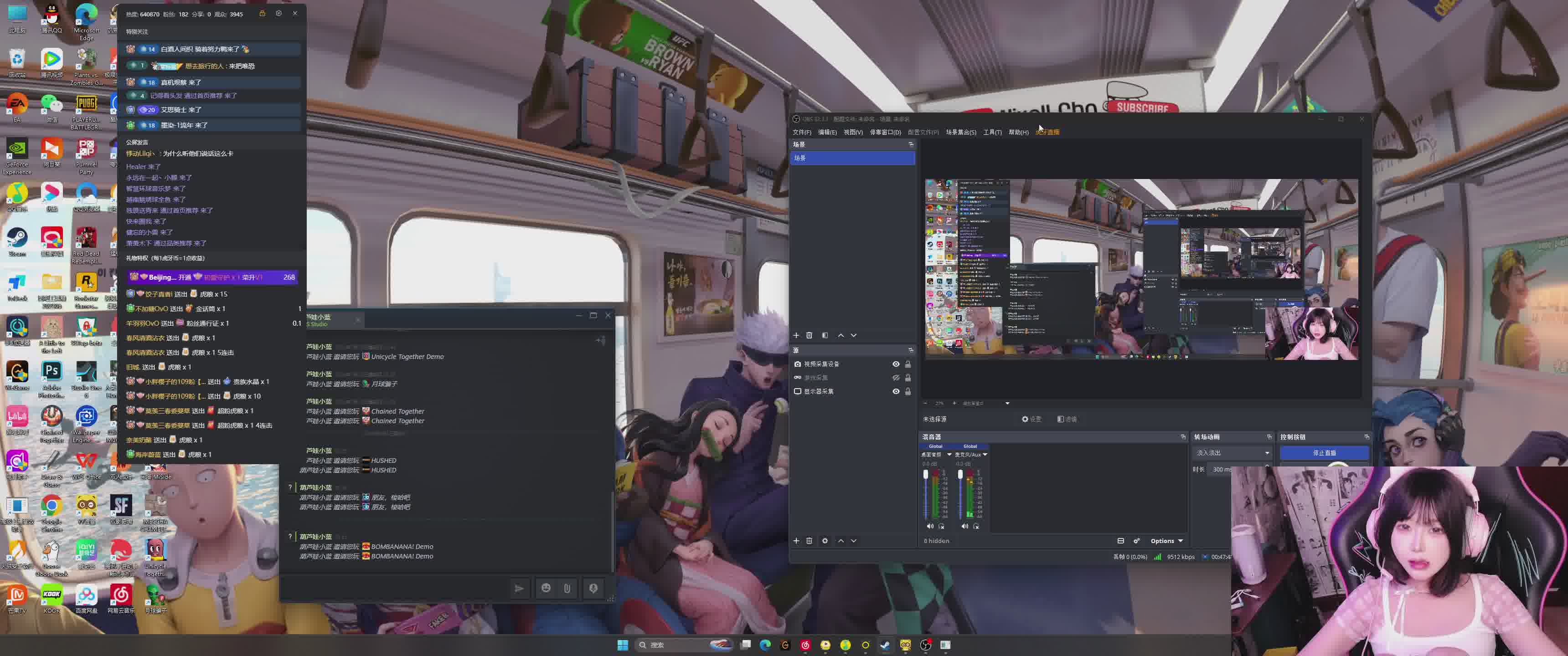Image resolution: width=1568 pixels, height=656 pixels.
Task: Click the source properties 设置 button
Action: [1032, 419]
